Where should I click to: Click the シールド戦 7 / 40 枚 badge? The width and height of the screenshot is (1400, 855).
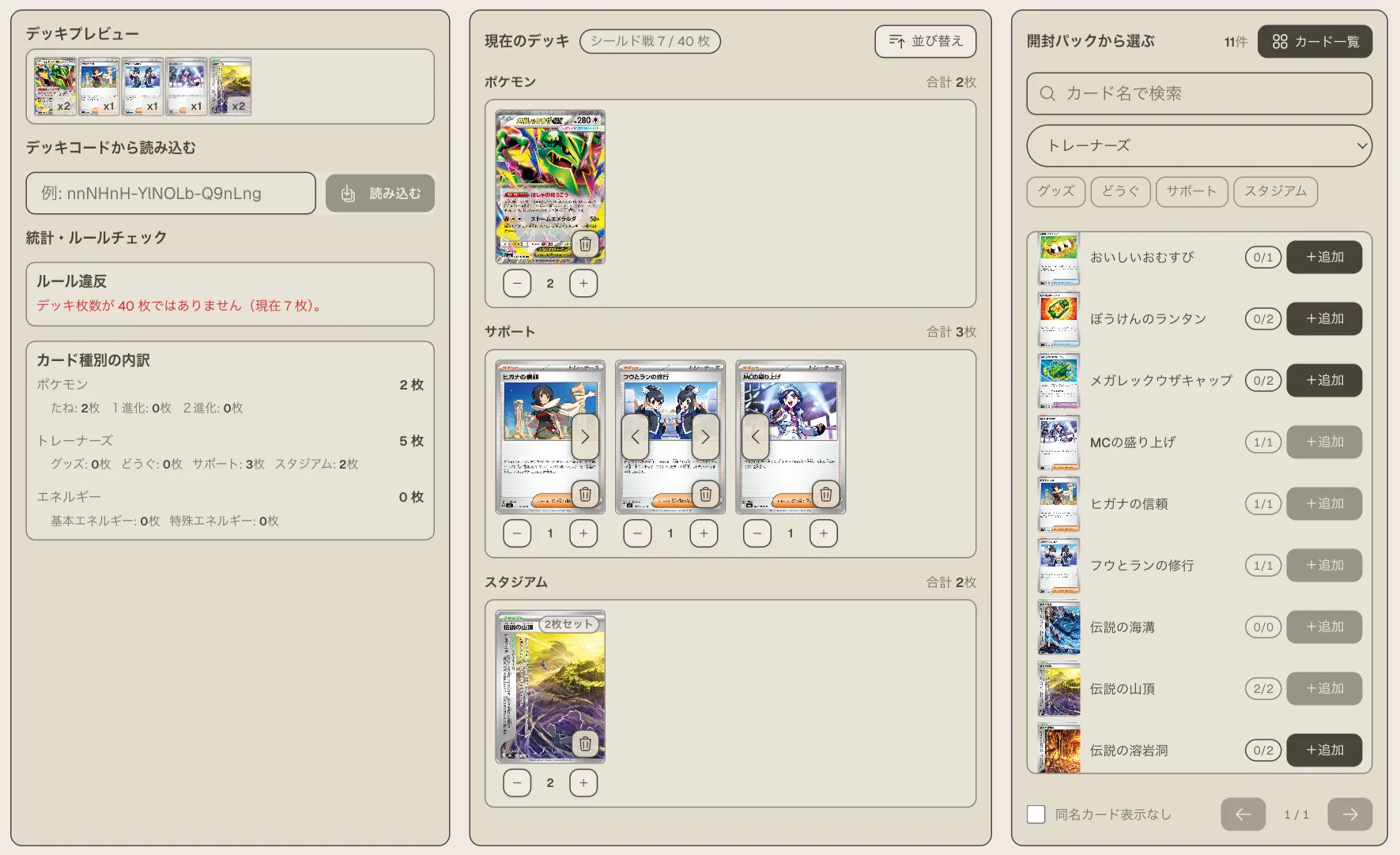(650, 41)
